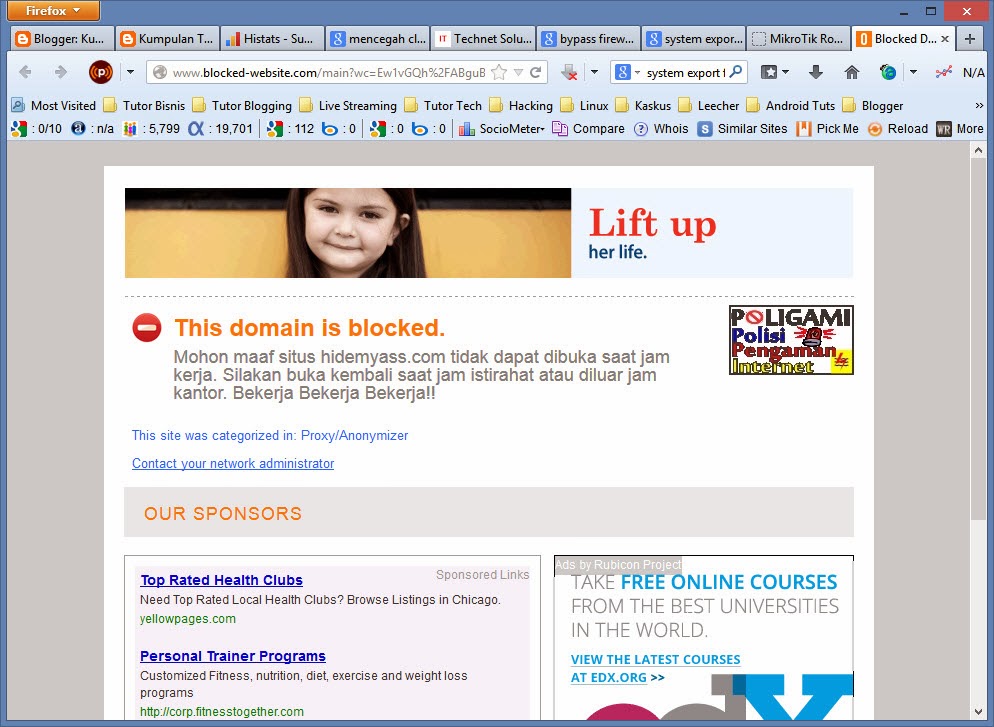Click Contact your network administrator link

pos(233,464)
